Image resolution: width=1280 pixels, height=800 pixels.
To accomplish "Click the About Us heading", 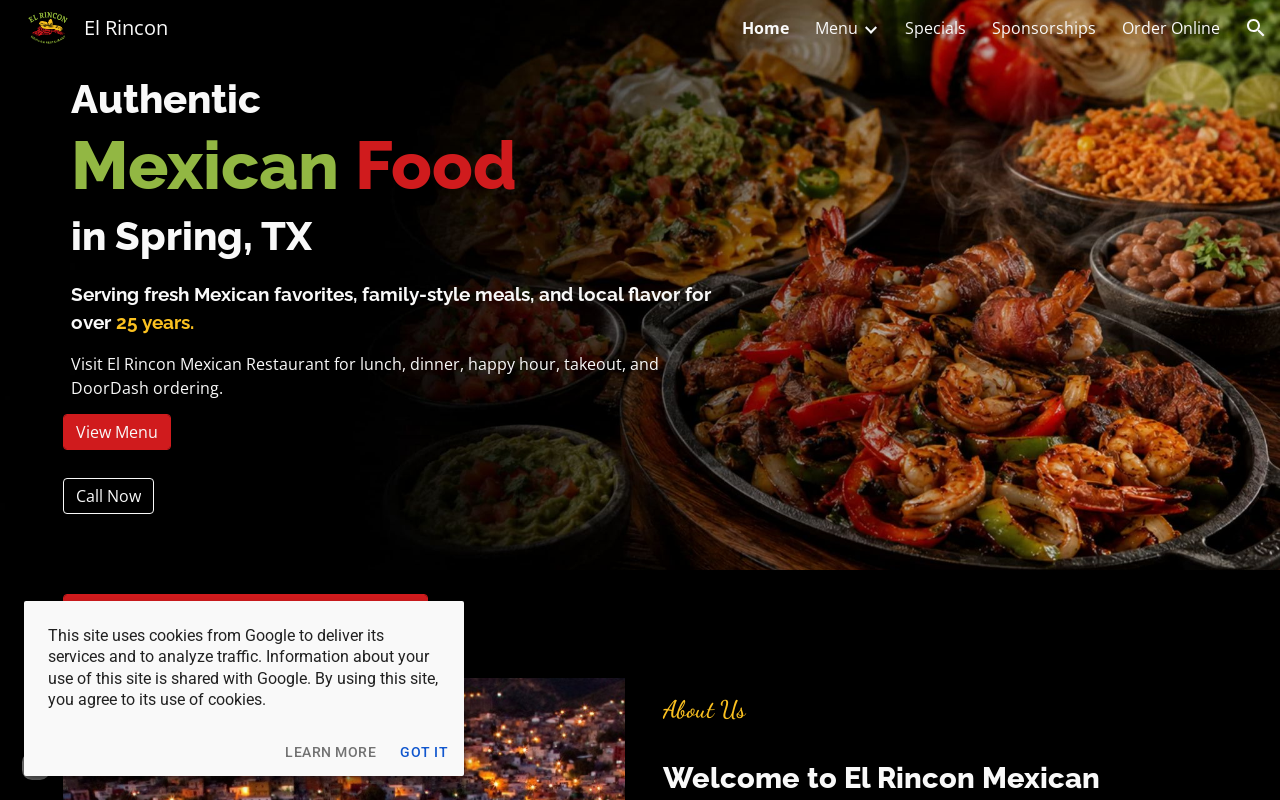I will pyautogui.click(x=704, y=710).
